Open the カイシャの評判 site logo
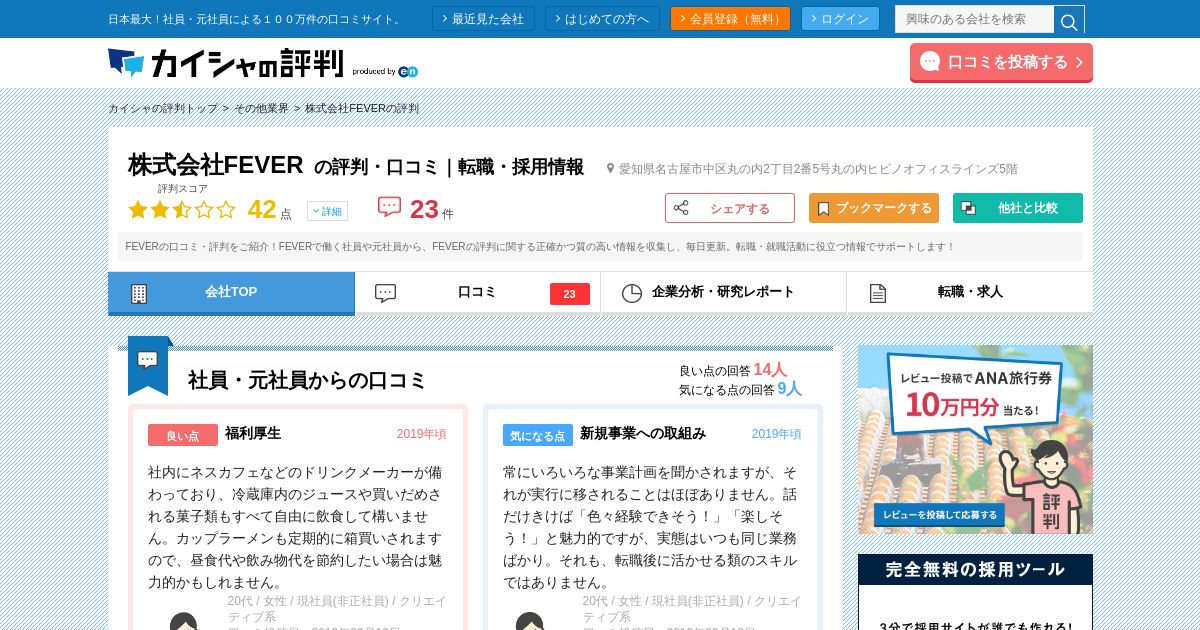 click(x=226, y=63)
